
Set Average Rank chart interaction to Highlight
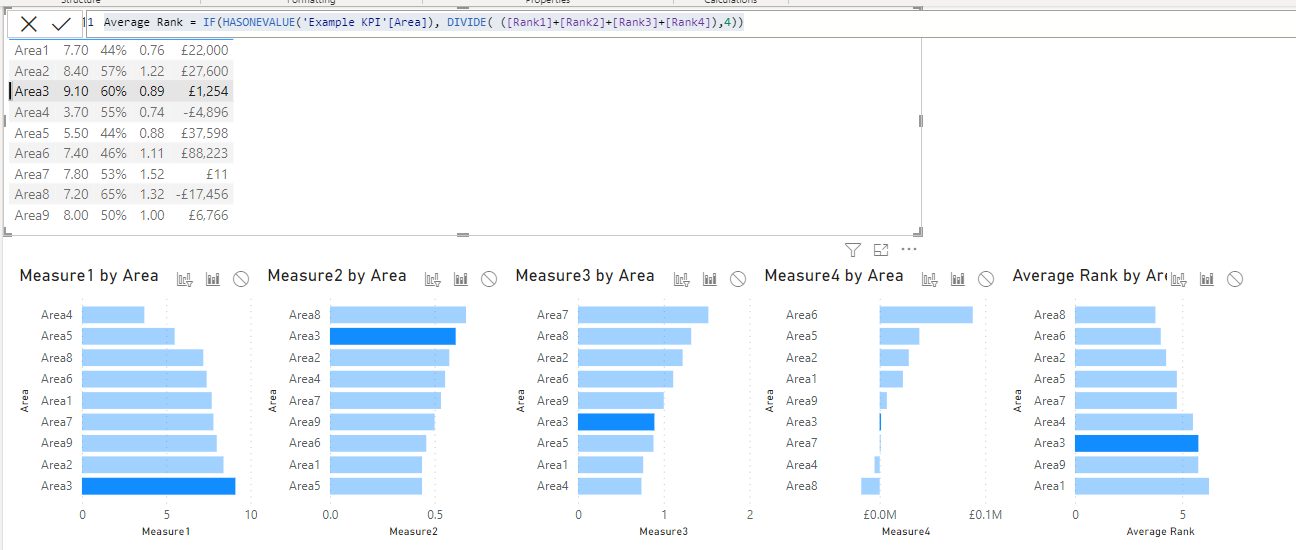click(x=1207, y=279)
